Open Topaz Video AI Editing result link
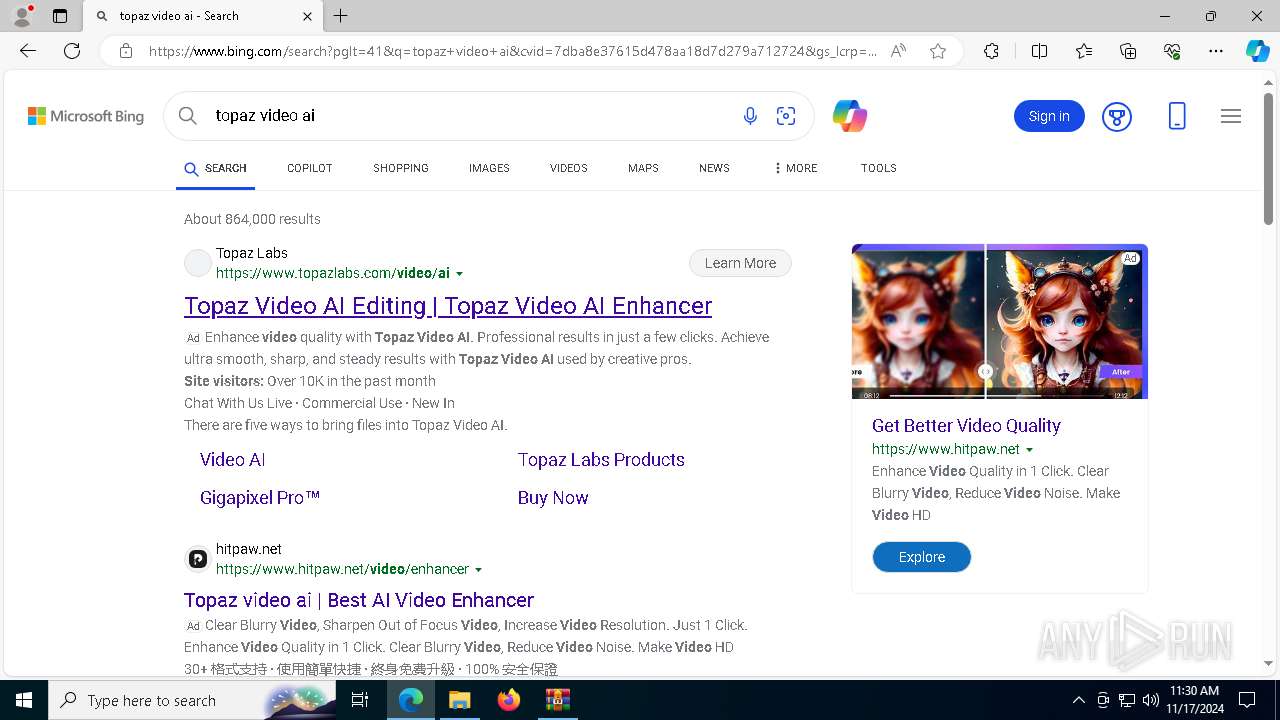This screenshot has height=720, width=1280. [448, 306]
